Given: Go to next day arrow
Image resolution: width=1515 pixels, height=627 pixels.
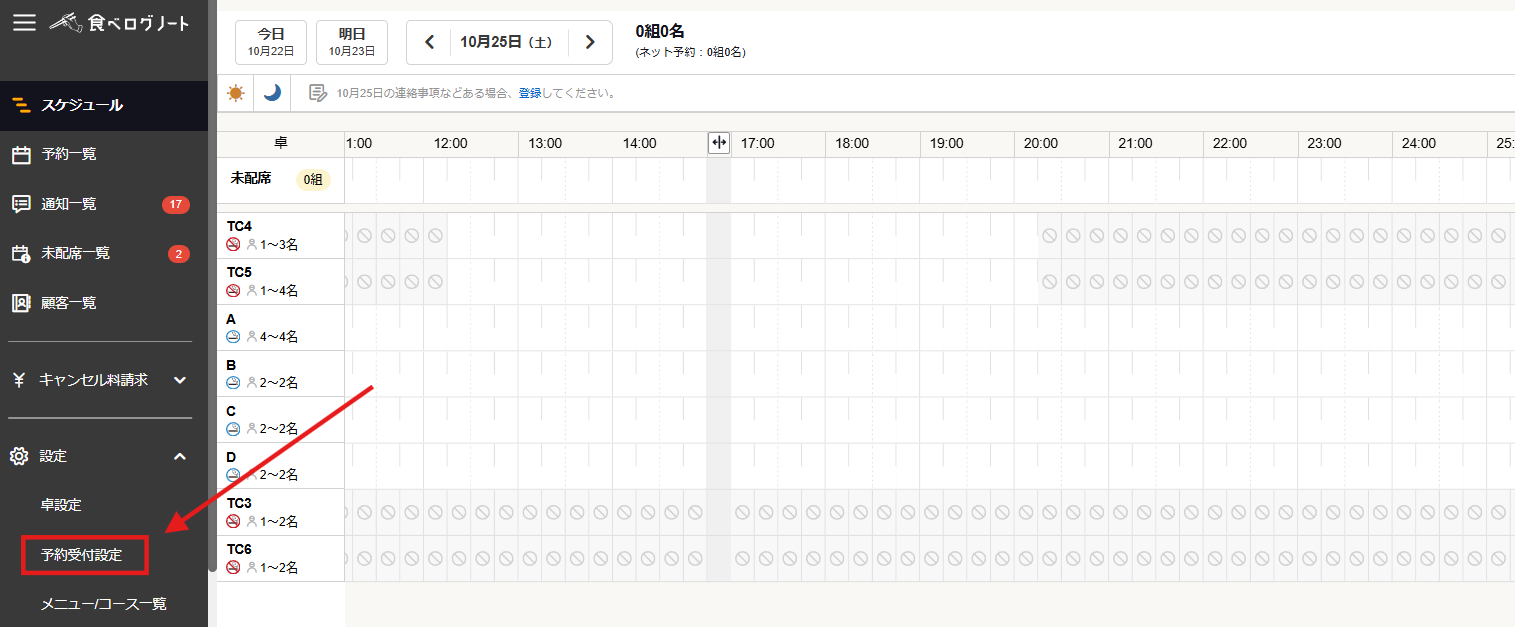Looking at the screenshot, I should tap(590, 42).
